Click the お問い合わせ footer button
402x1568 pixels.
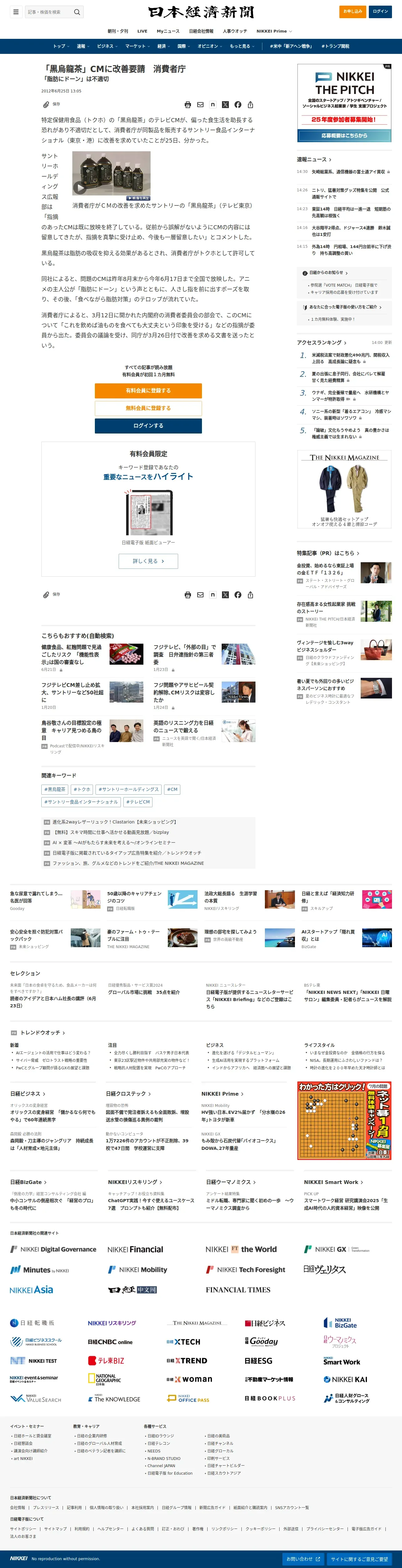tap(303, 1559)
